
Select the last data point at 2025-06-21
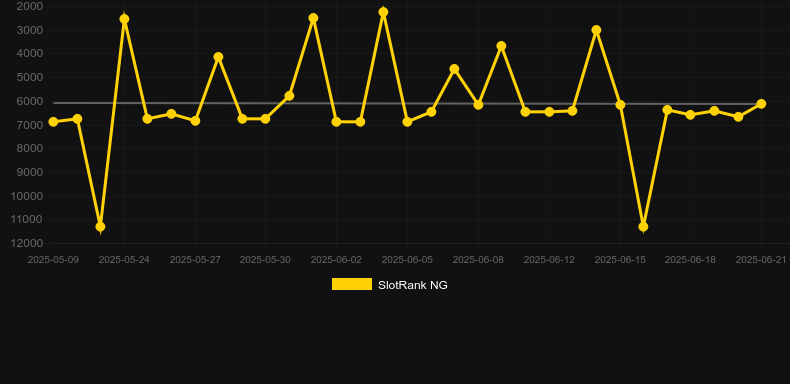pyautogui.click(x=761, y=104)
